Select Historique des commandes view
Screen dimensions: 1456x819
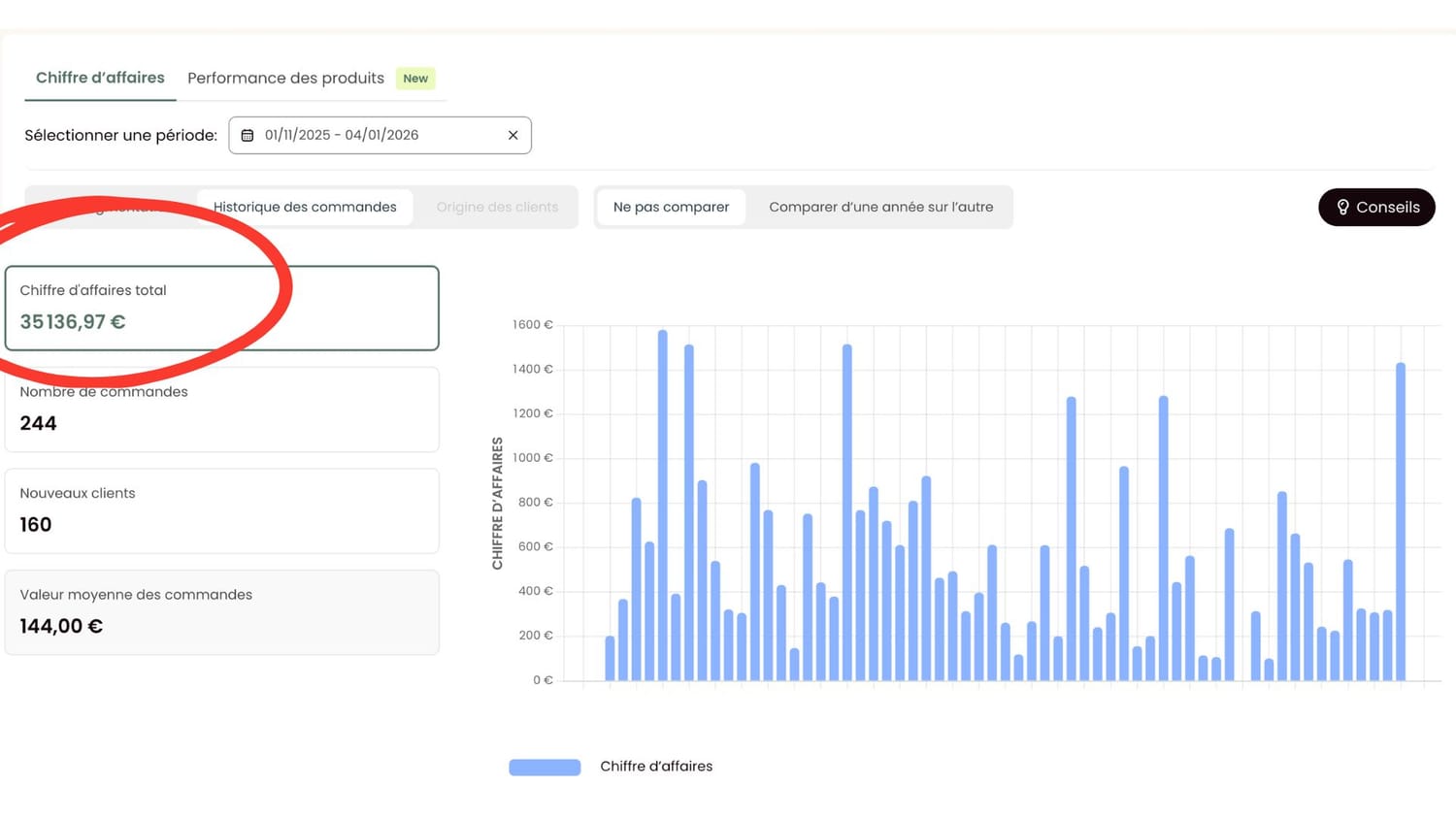point(305,208)
